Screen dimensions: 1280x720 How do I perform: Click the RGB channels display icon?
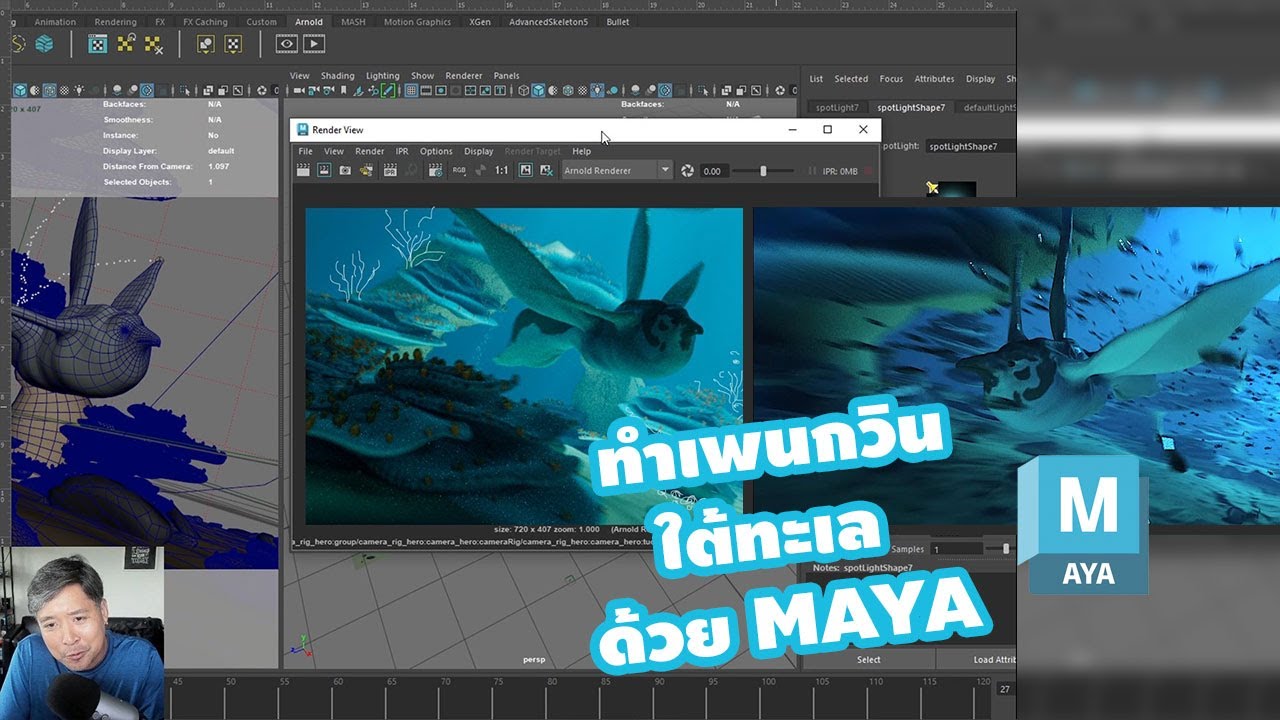point(459,170)
